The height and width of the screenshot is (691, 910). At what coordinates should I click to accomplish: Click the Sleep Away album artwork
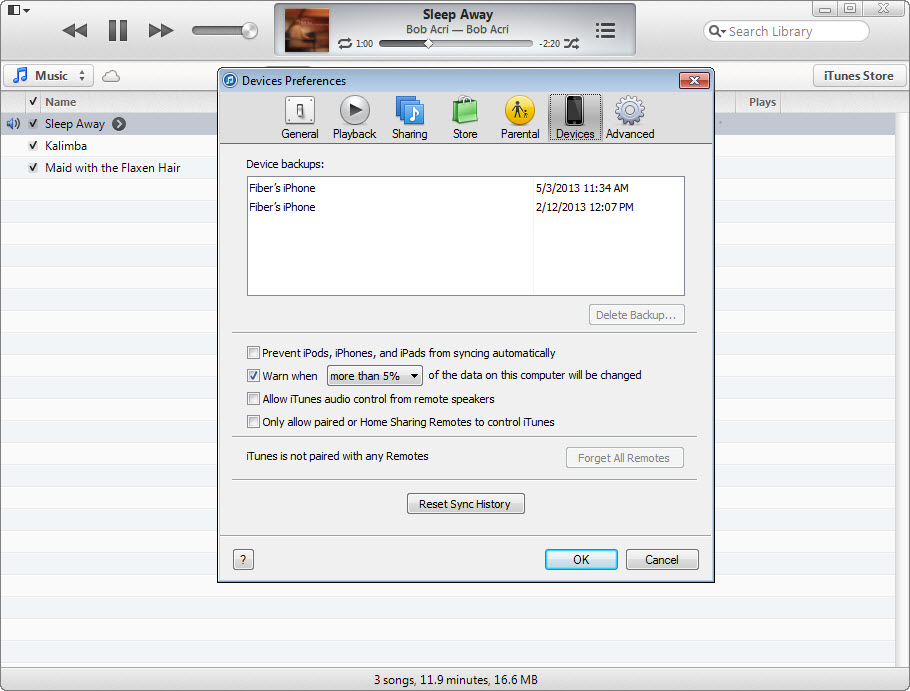tap(306, 30)
